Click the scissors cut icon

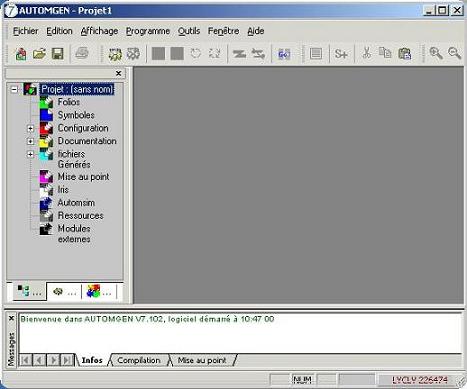click(x=367, y=53)
